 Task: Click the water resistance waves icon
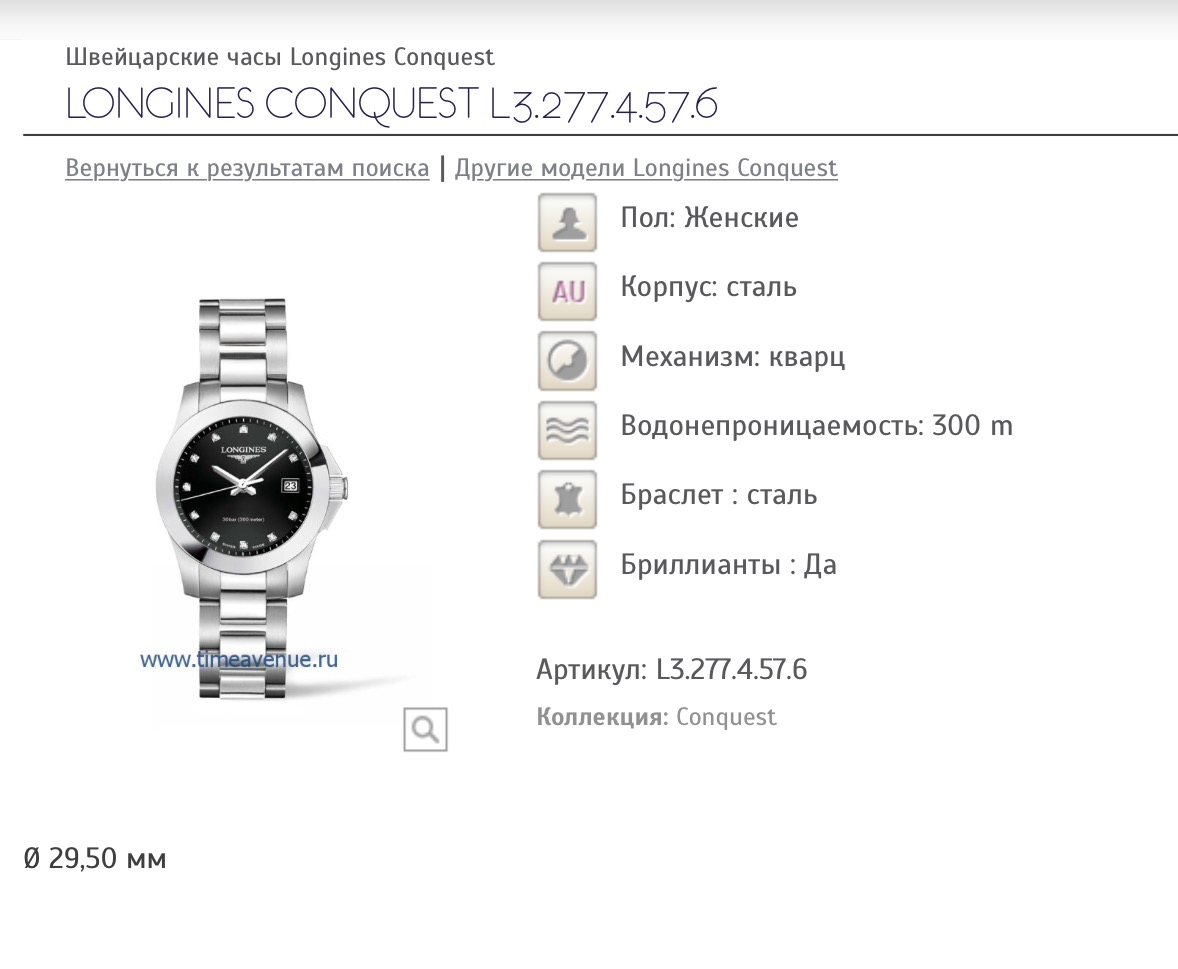(567, 430)
